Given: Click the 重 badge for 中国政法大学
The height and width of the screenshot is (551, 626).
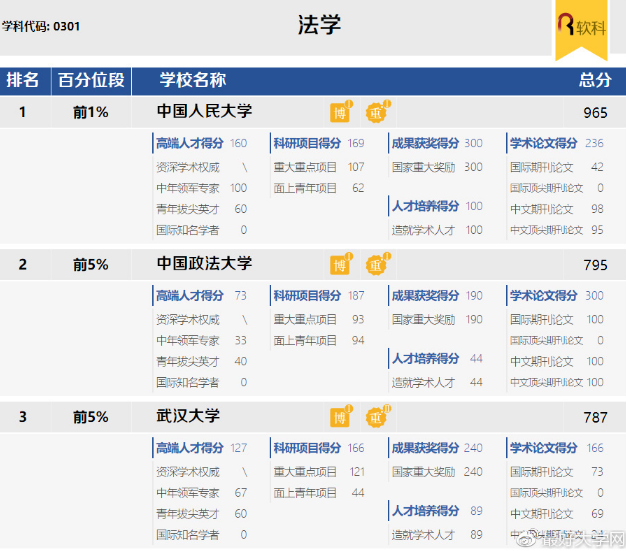Looking at the screenshot, I should click(377, 265).
